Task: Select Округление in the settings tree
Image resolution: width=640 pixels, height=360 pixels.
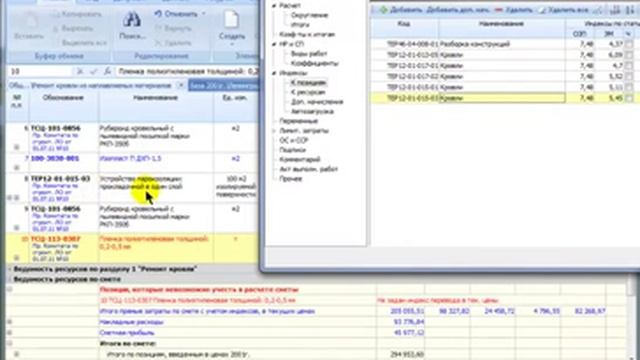Action: click(309, 16)
